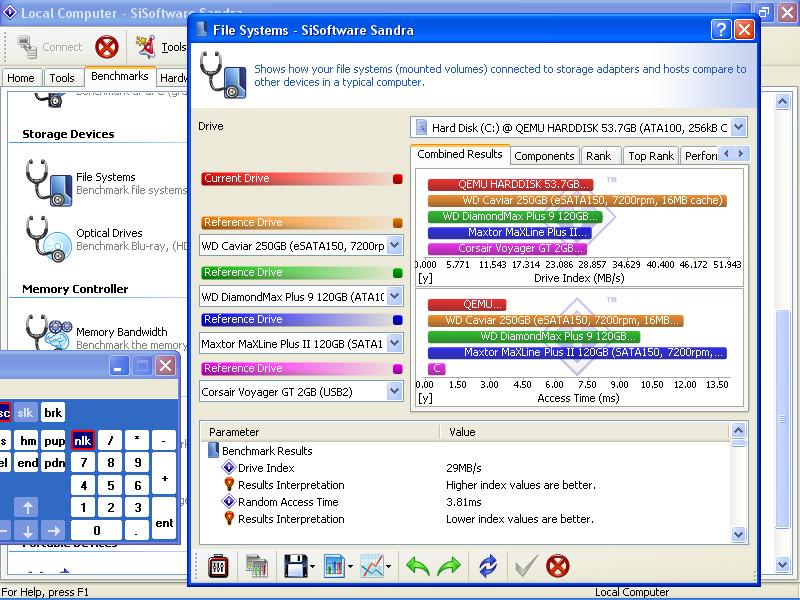The image size is (800, 600).
Task: Click the help question mark button in title bar
Action: [x=721, y=30]
